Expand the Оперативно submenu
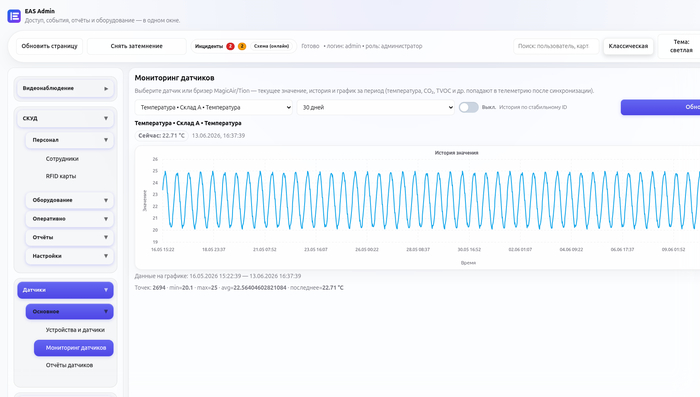This screenshot has width=700, height=397. (x=69, y=219)
